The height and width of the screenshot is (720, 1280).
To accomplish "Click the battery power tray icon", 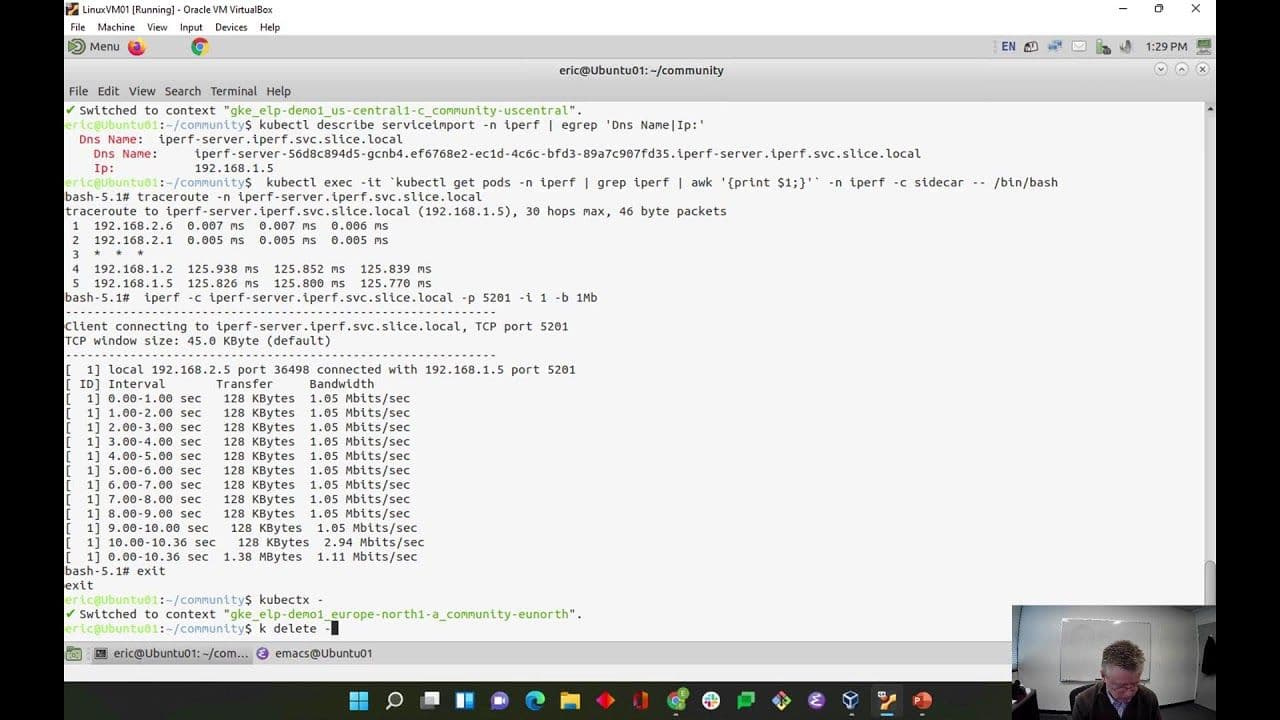I will coord(1103,47).
